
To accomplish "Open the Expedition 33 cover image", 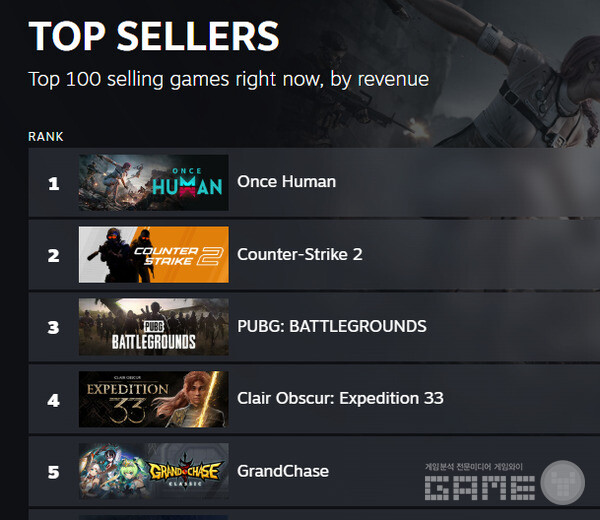I will point(153,398).
